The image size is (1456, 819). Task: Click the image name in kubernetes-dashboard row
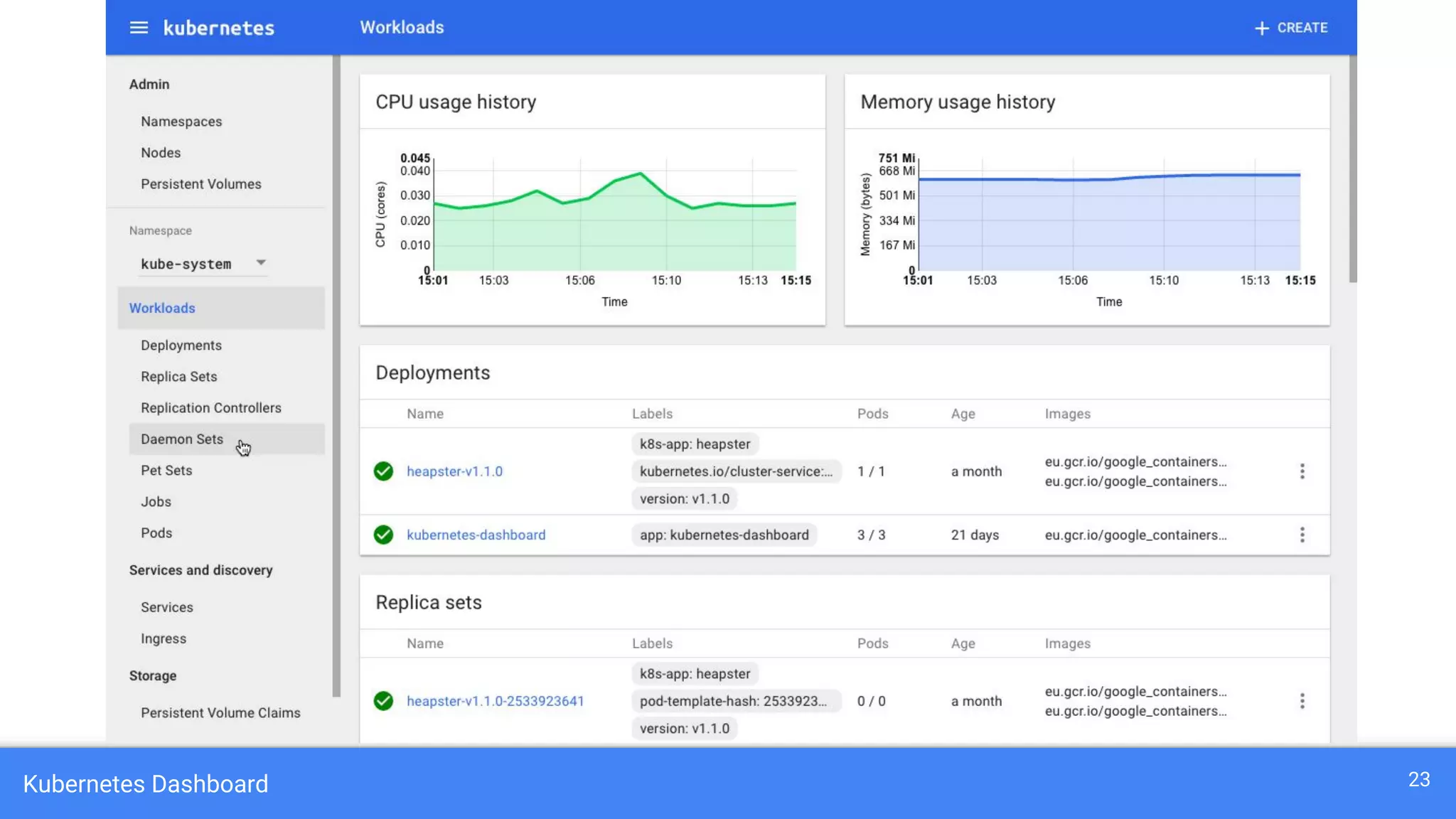pos(1136,535)
